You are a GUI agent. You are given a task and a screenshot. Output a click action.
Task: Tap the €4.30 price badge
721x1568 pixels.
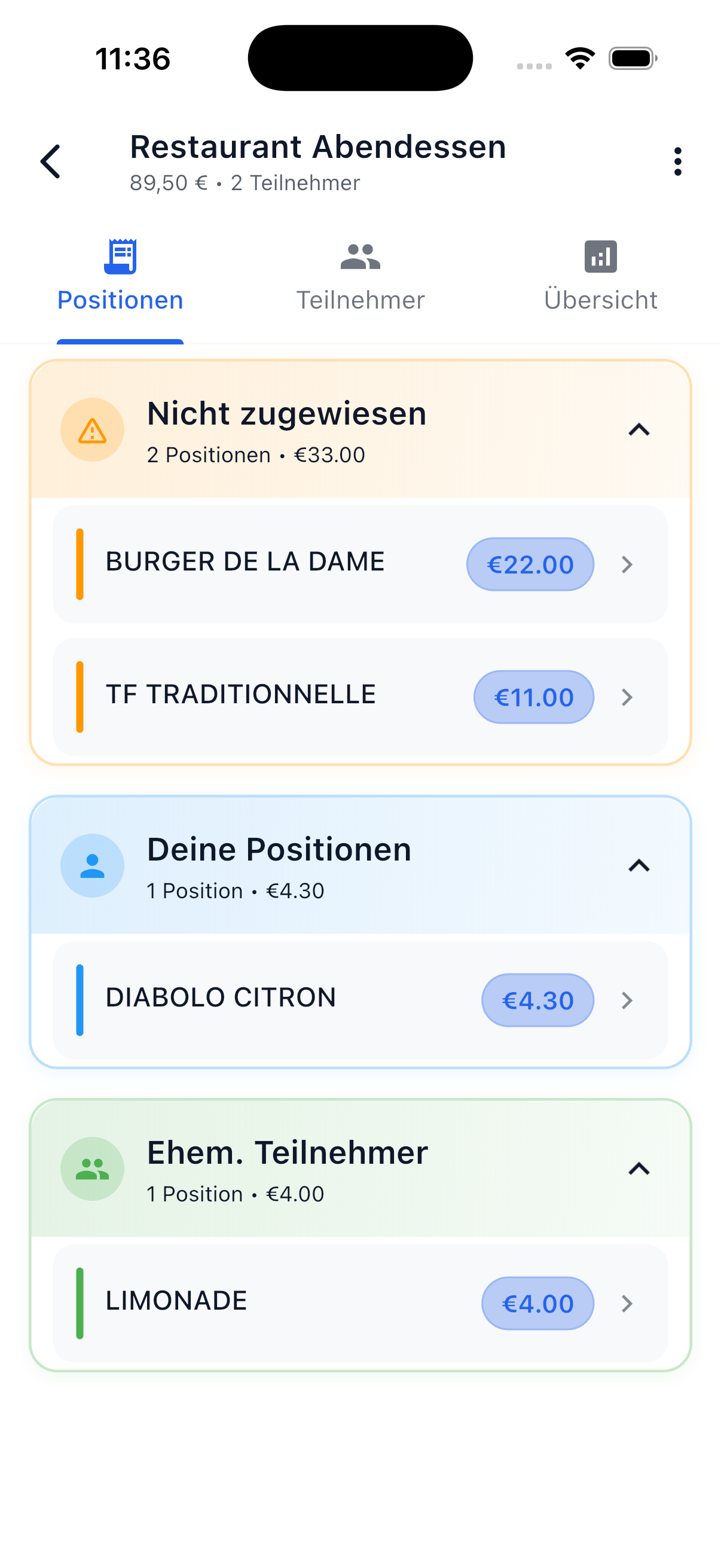click(x=537, y=1000)
